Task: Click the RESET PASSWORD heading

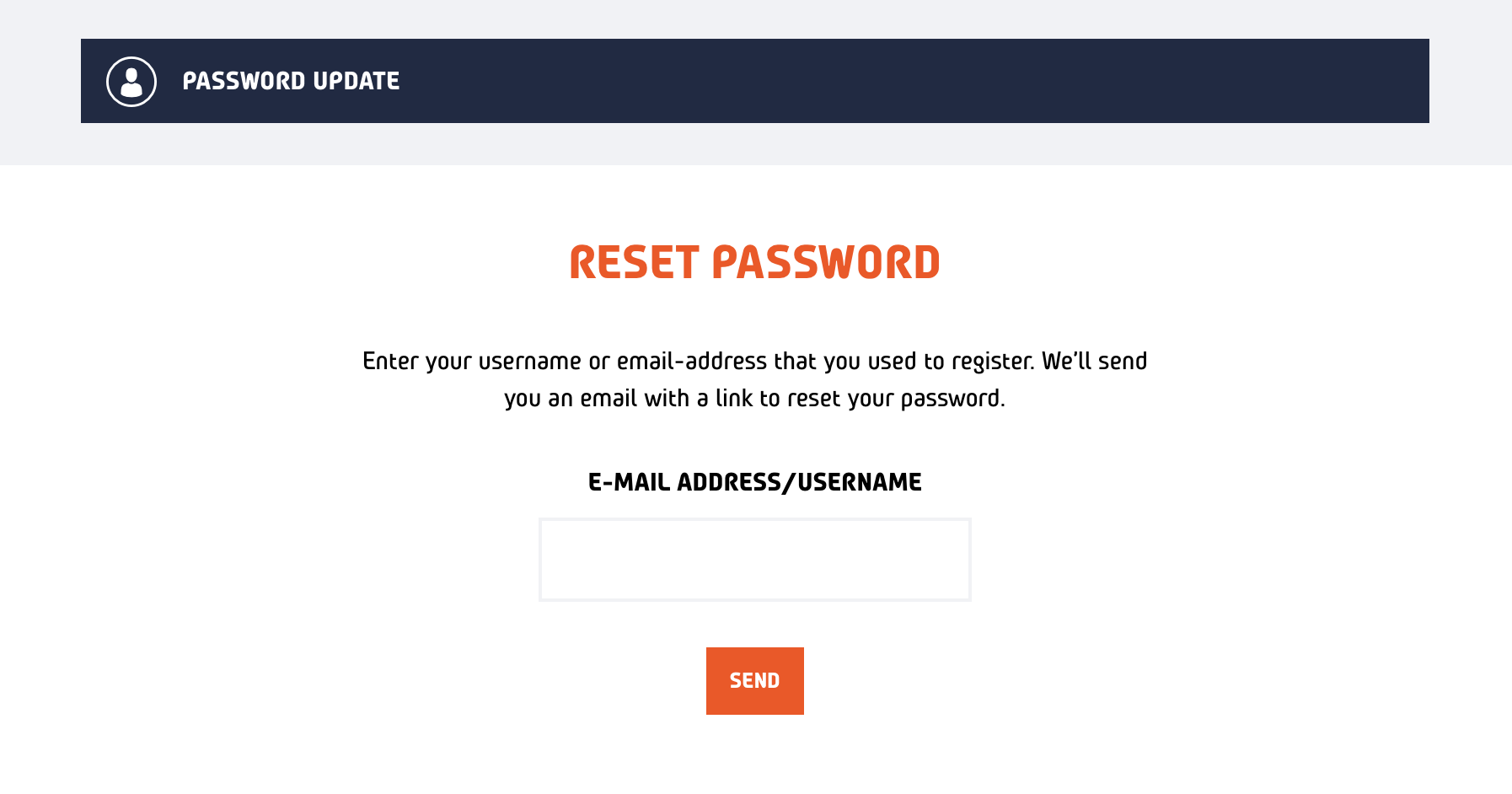Action: pyautogui.click(x=754, y=262)
